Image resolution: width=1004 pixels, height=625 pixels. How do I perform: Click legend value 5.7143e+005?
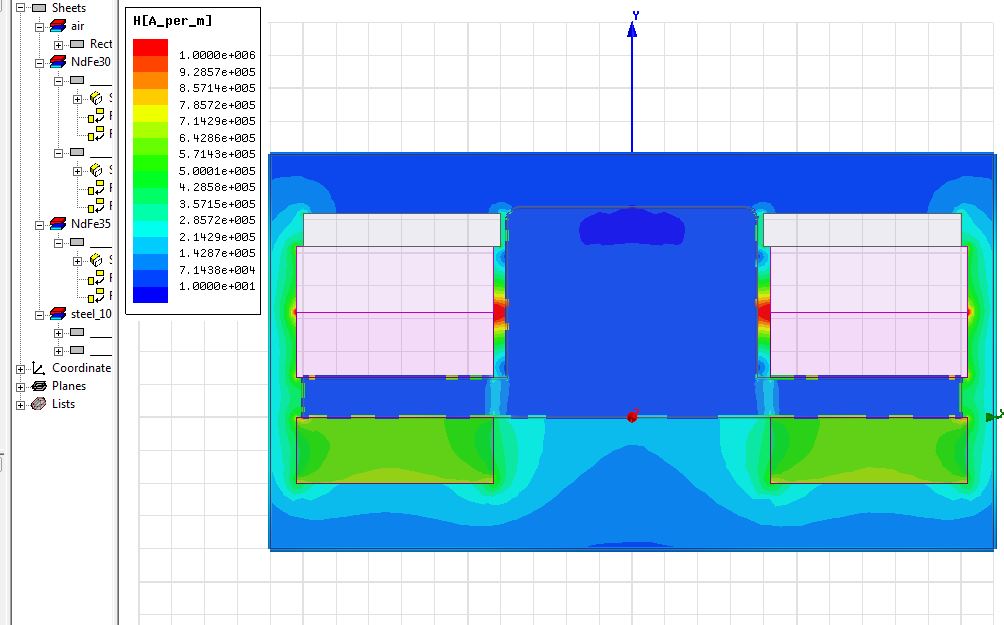coord(217,154)
